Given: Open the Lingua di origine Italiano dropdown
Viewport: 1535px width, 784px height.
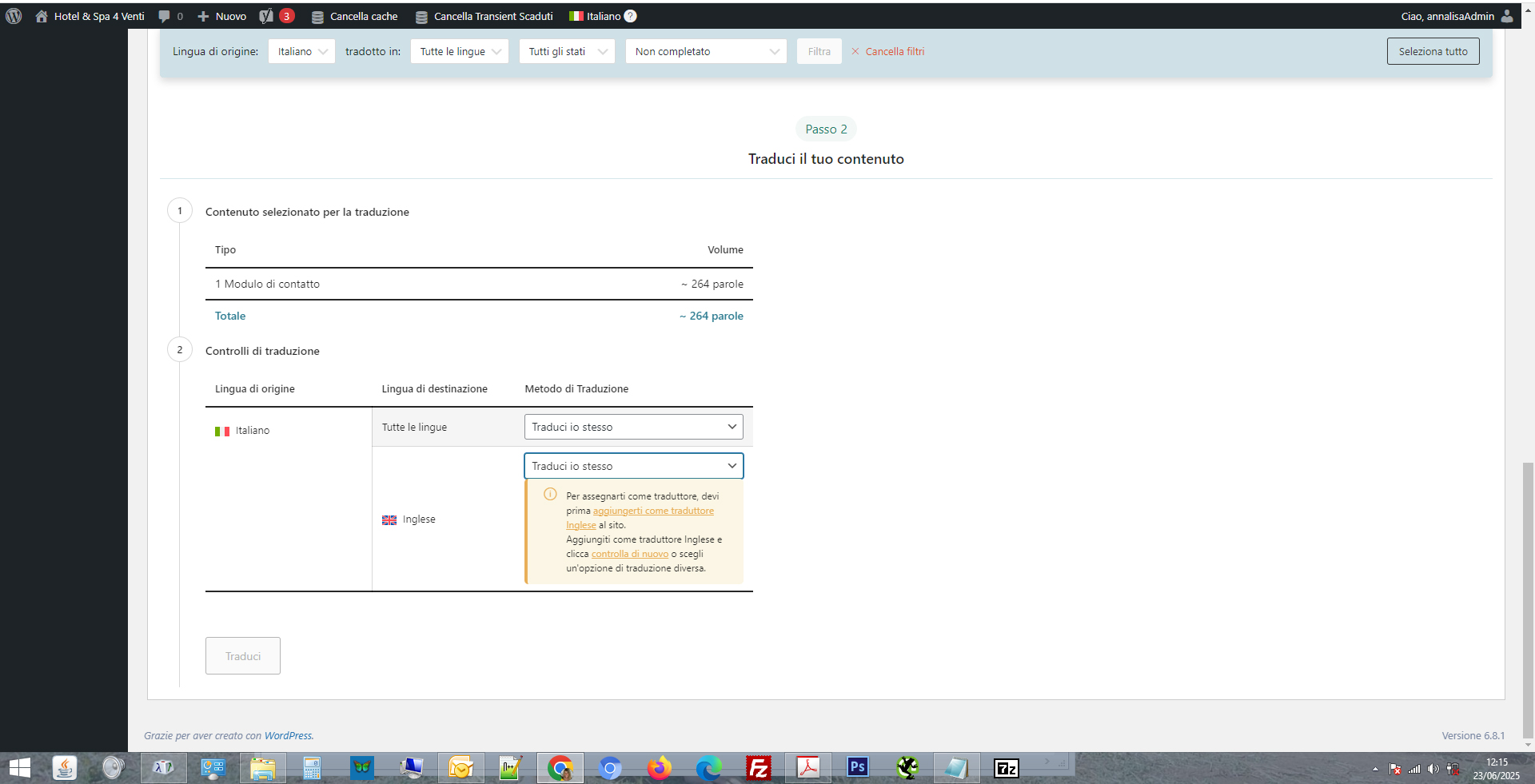Looking at the screenshot, I should (x=301, y=51).
